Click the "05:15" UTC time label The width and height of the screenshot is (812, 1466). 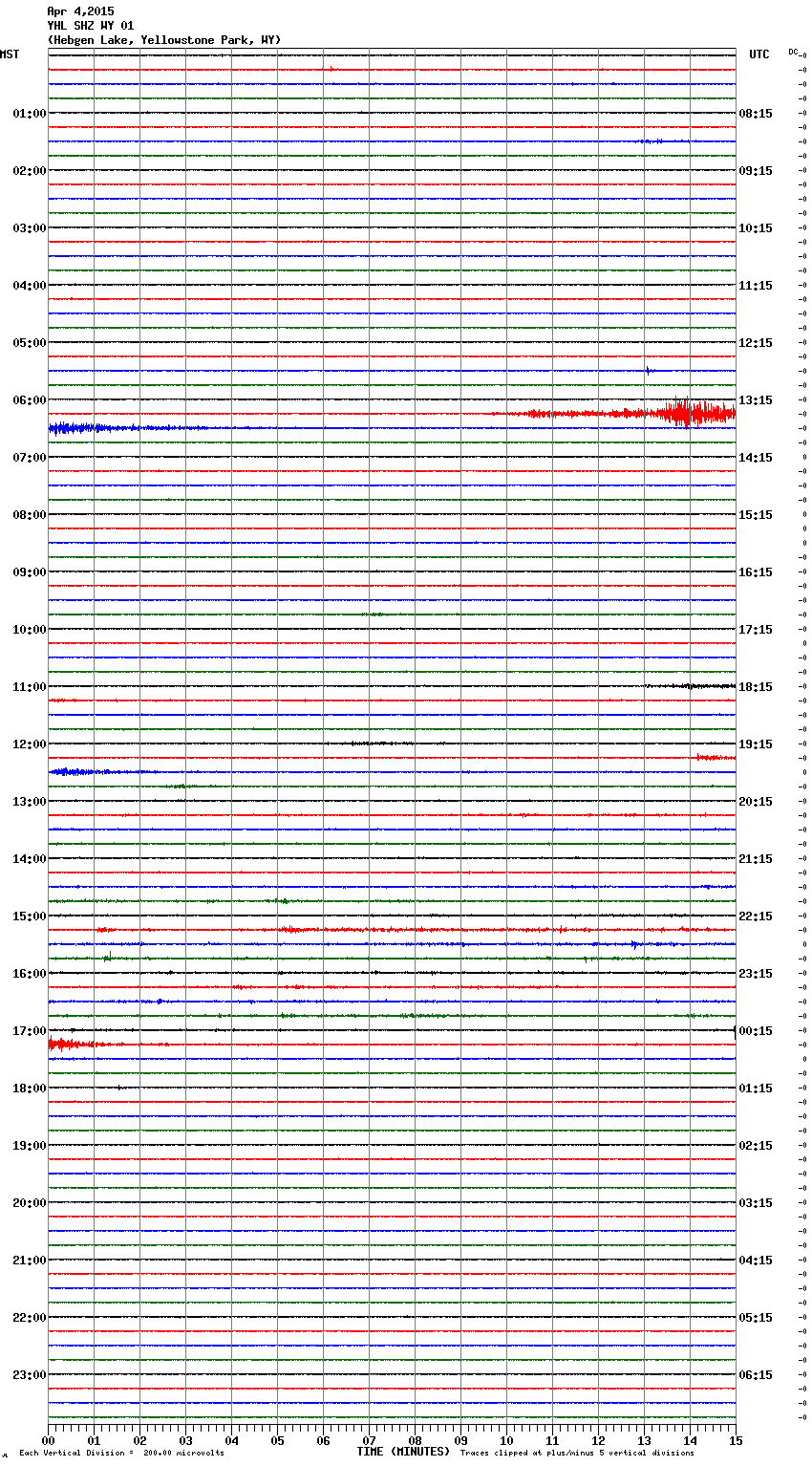756,1318
